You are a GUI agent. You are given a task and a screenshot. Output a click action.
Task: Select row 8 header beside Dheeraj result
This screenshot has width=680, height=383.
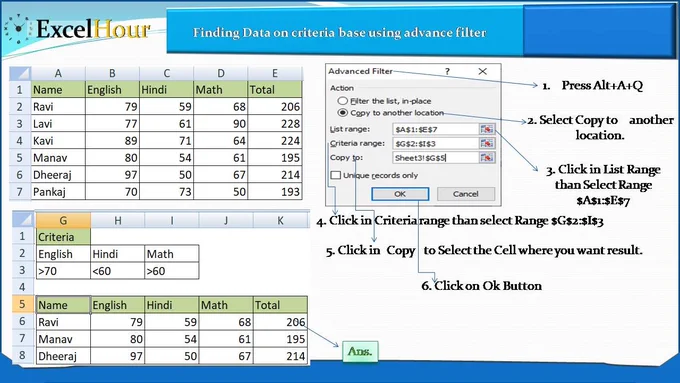pos(23,356)
